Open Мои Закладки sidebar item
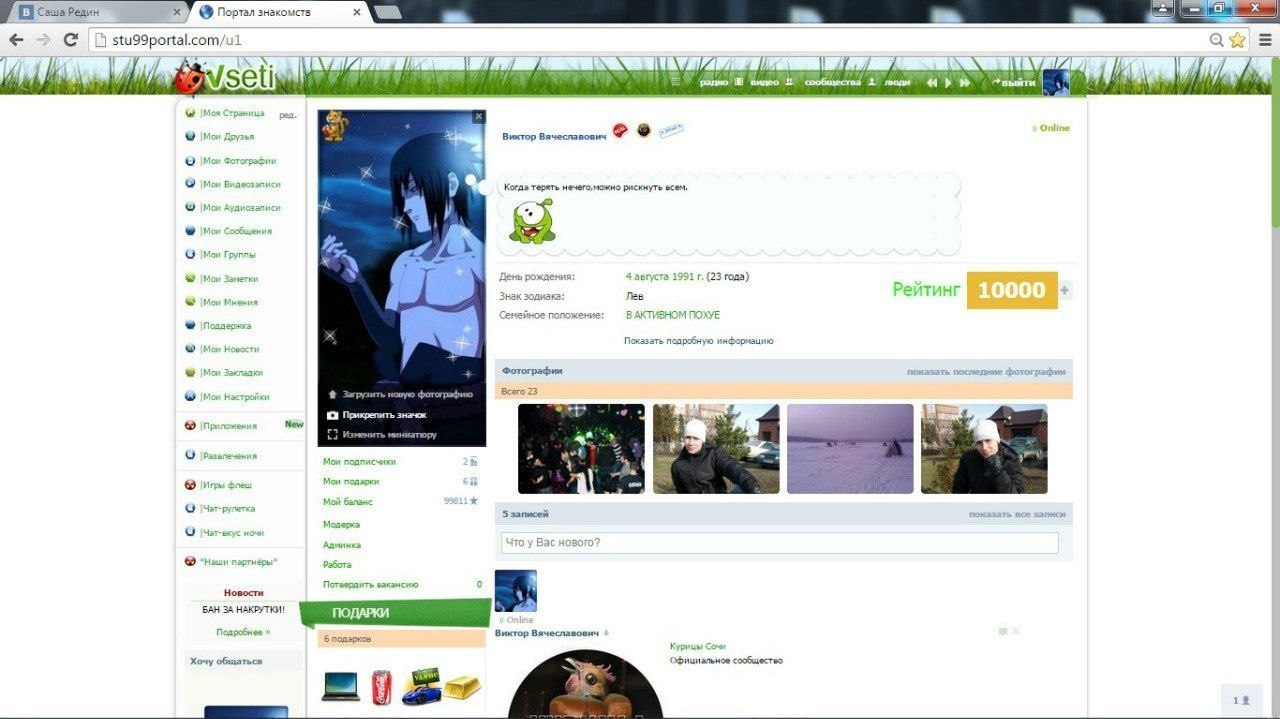 tap(232, 373)
